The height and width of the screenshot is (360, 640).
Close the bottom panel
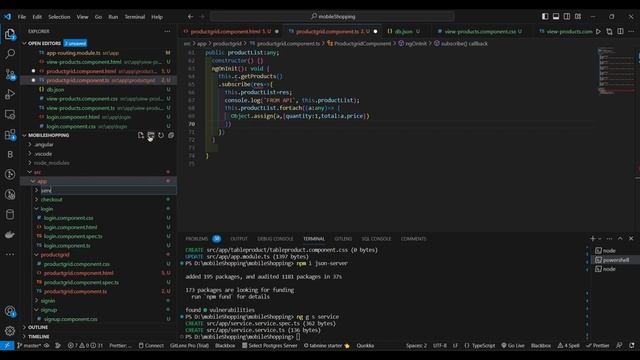click(x=631, y=238)
